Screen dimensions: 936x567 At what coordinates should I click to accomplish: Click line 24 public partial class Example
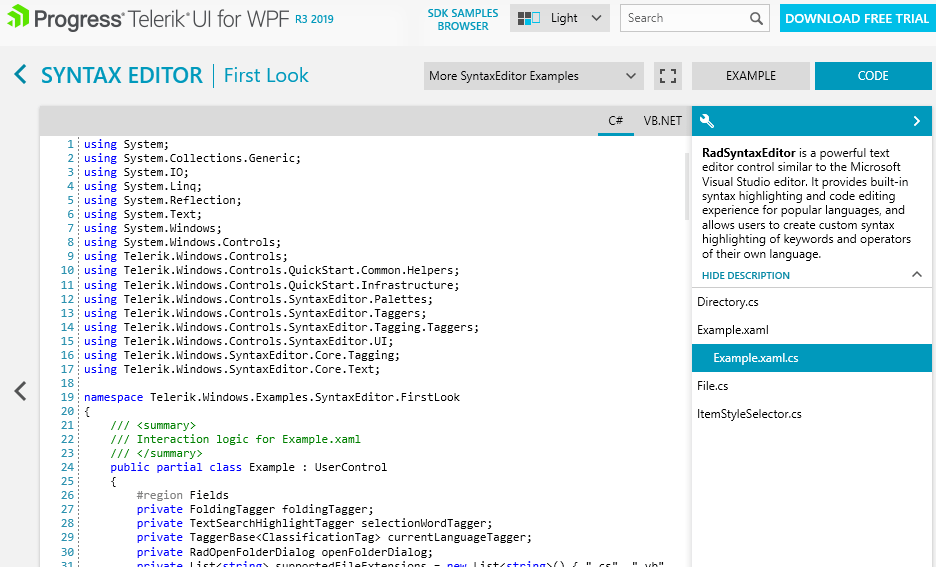[248, 467]
